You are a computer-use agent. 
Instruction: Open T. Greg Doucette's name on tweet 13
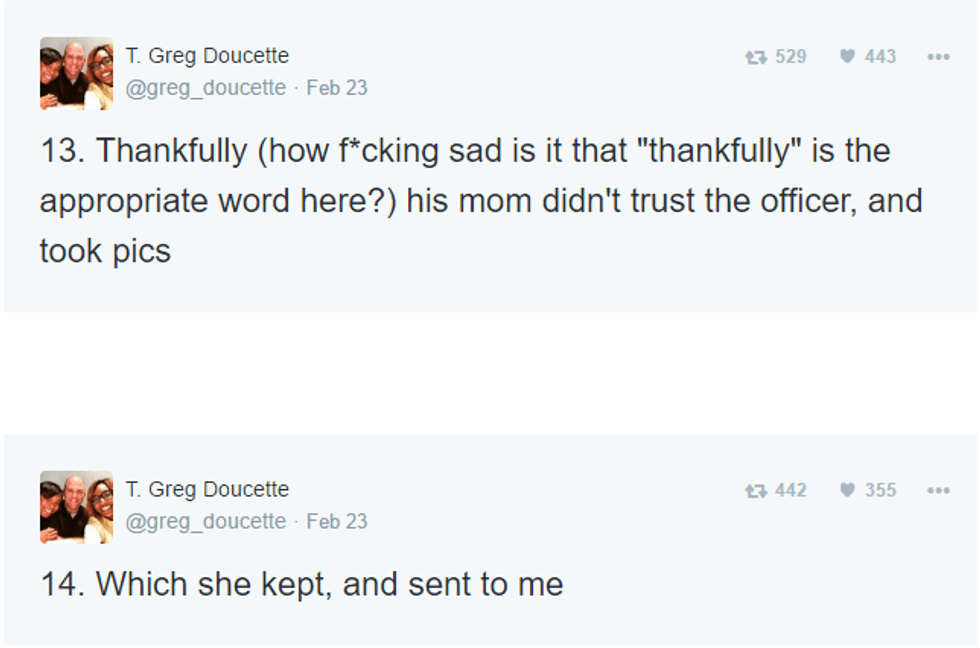[207, 56]
